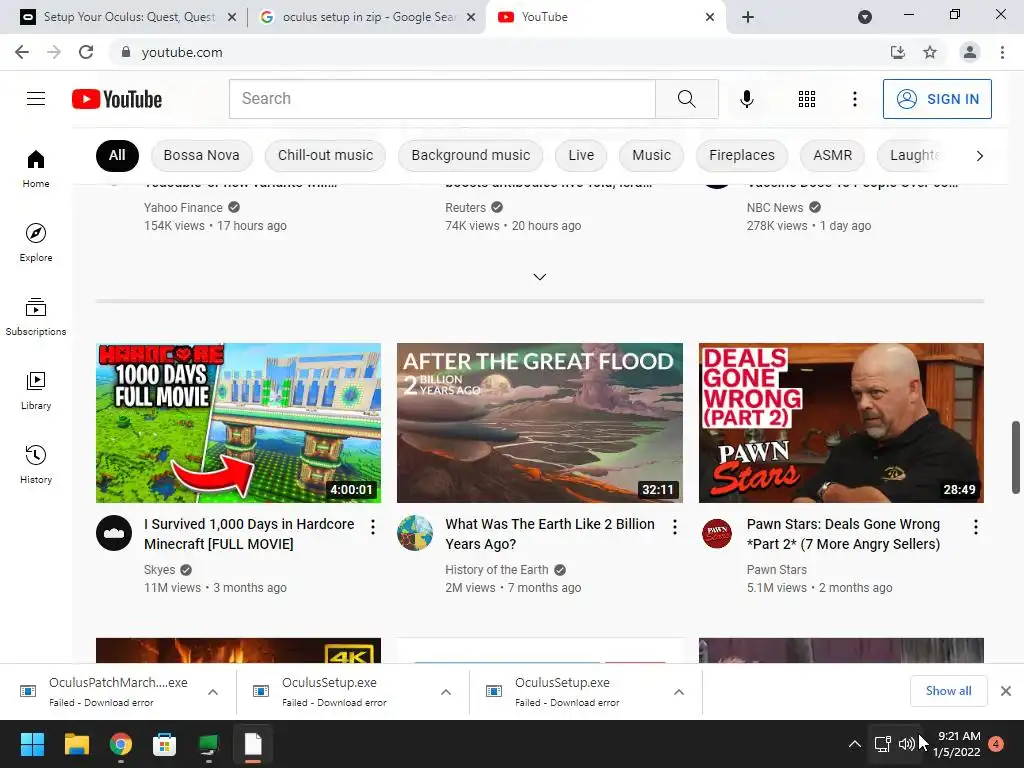Image resolution: width=1024 pixels, height=768 pixels.
Task: Show hidden system tray icons
Action: (854, 744)
